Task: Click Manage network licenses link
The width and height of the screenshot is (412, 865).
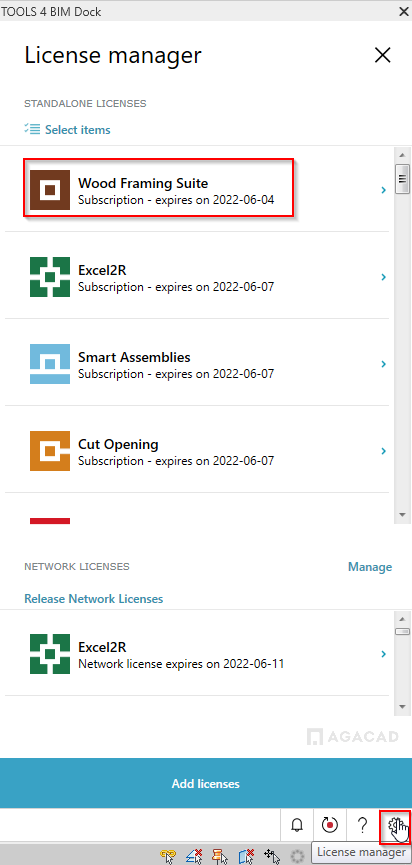Action: click(370, 567)
